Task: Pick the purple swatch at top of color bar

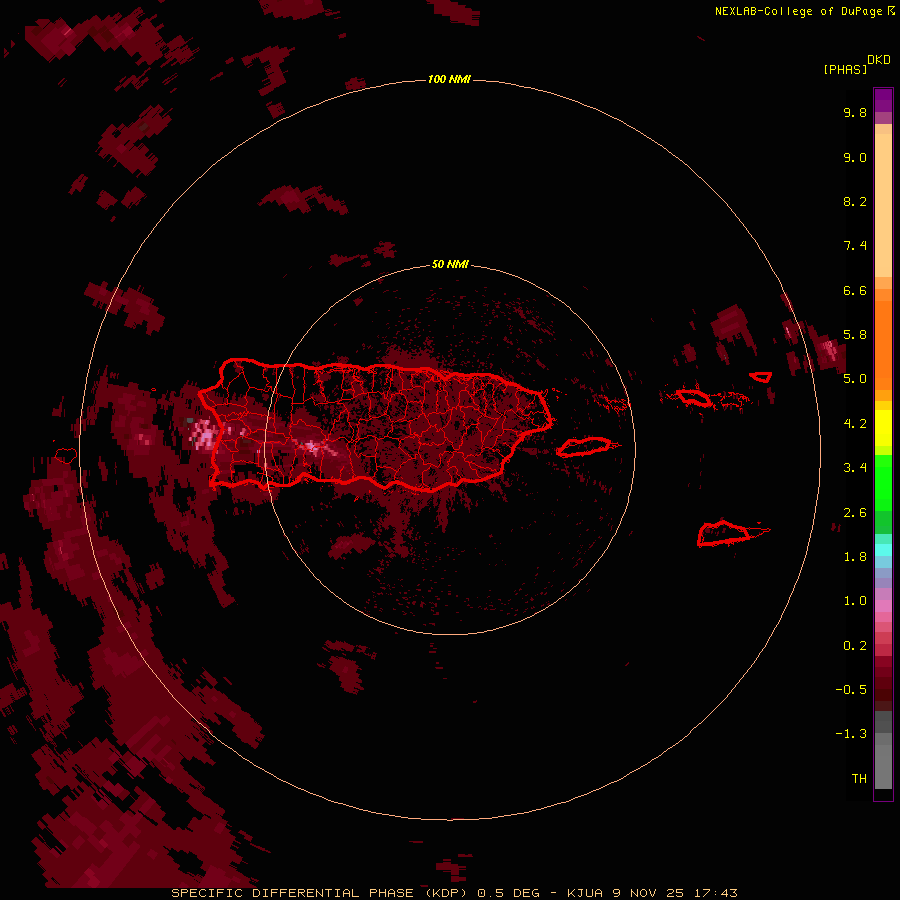Action: click(x=883, y=100)
